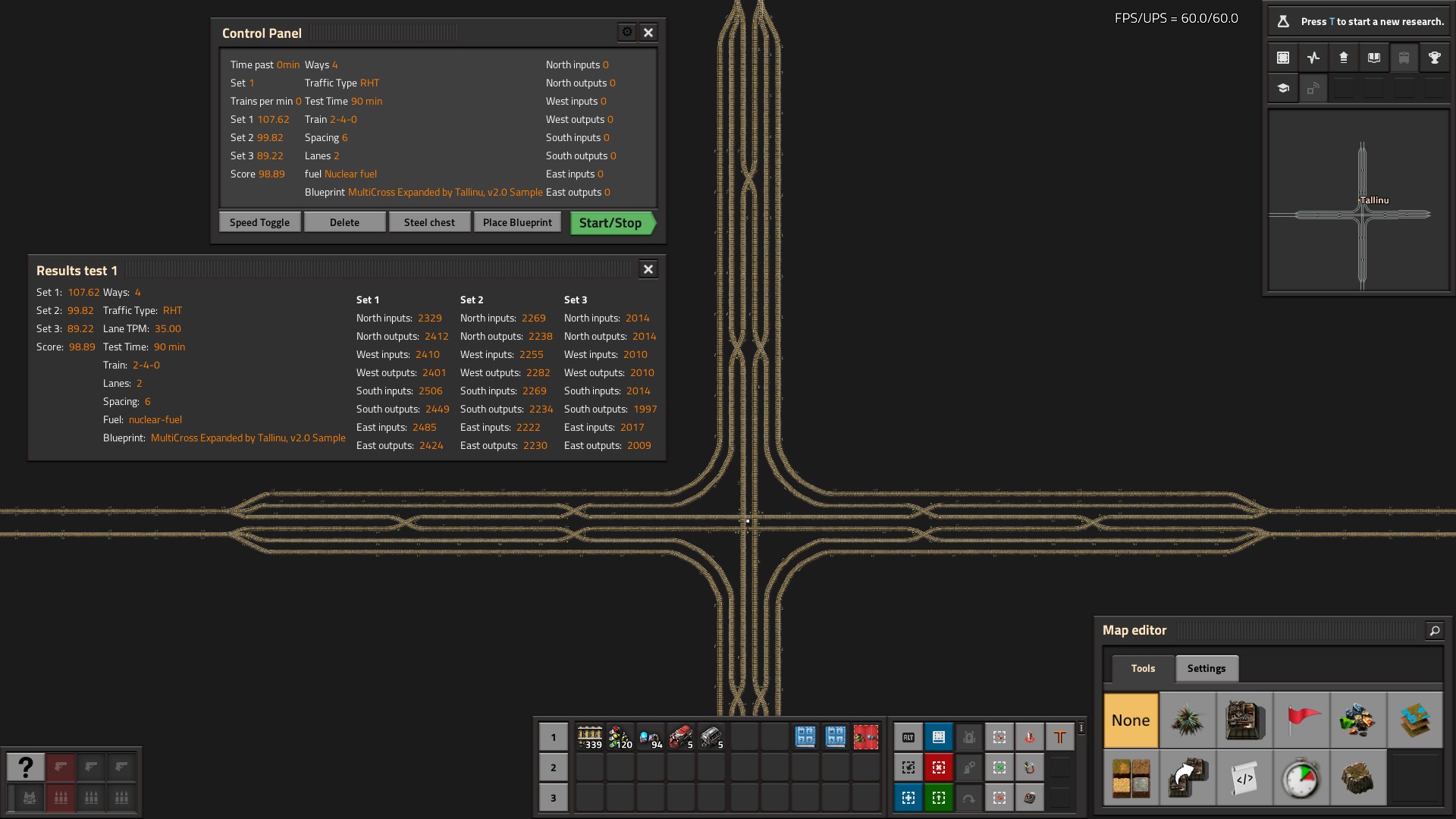Click Set 1 North inputs value 2329
1456x819 pixels.
430,318
